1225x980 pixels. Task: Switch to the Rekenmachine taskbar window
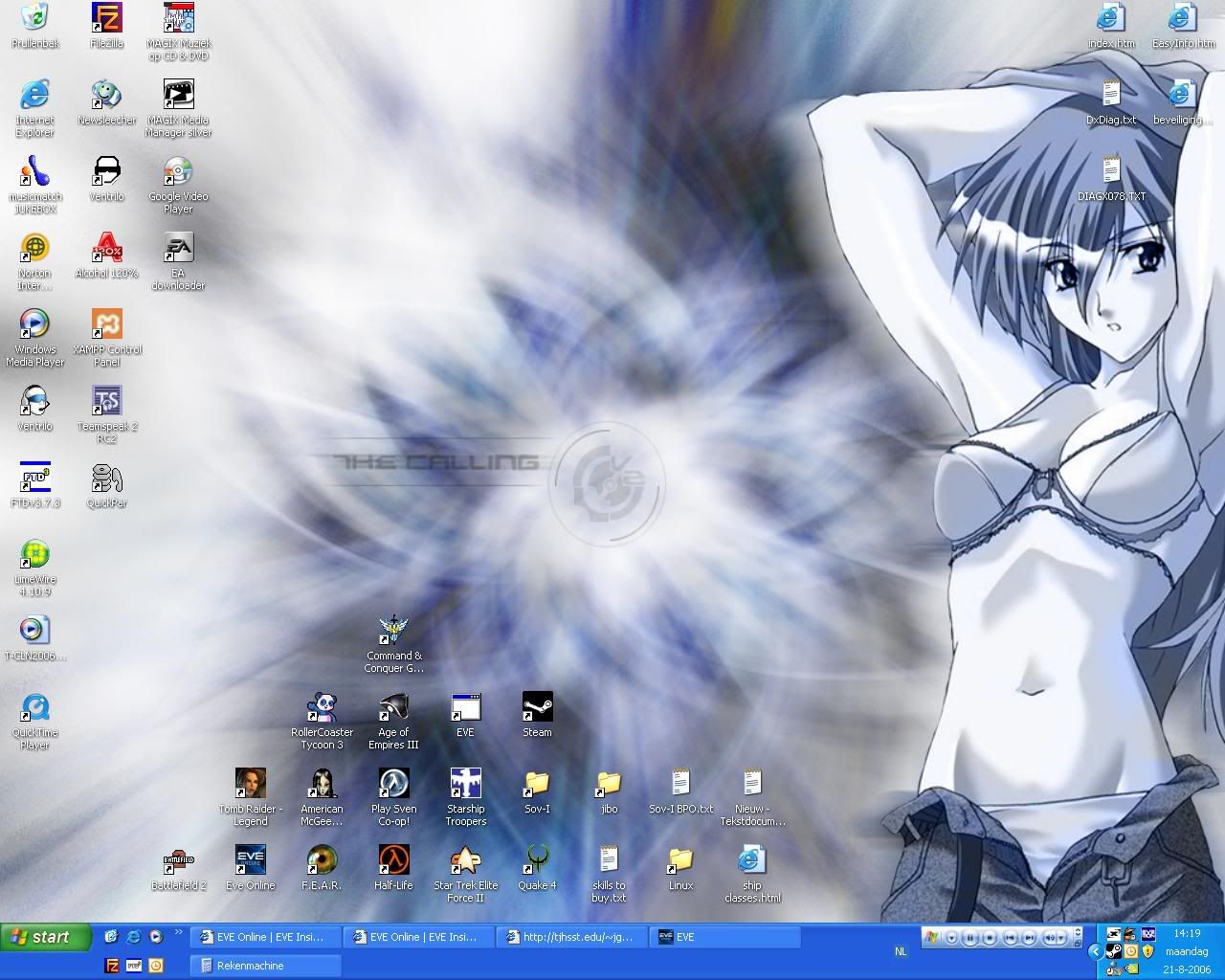point(265,966)
